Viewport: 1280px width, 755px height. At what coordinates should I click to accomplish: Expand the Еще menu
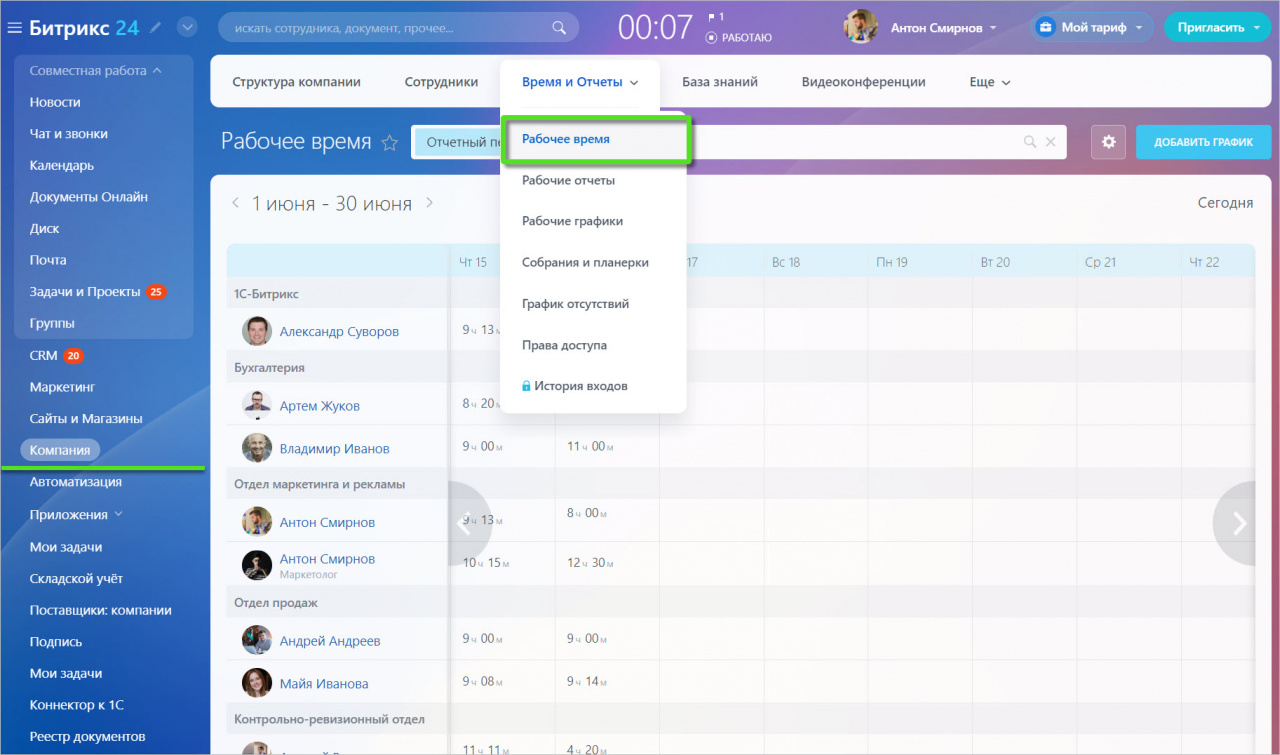click(990, 82)
